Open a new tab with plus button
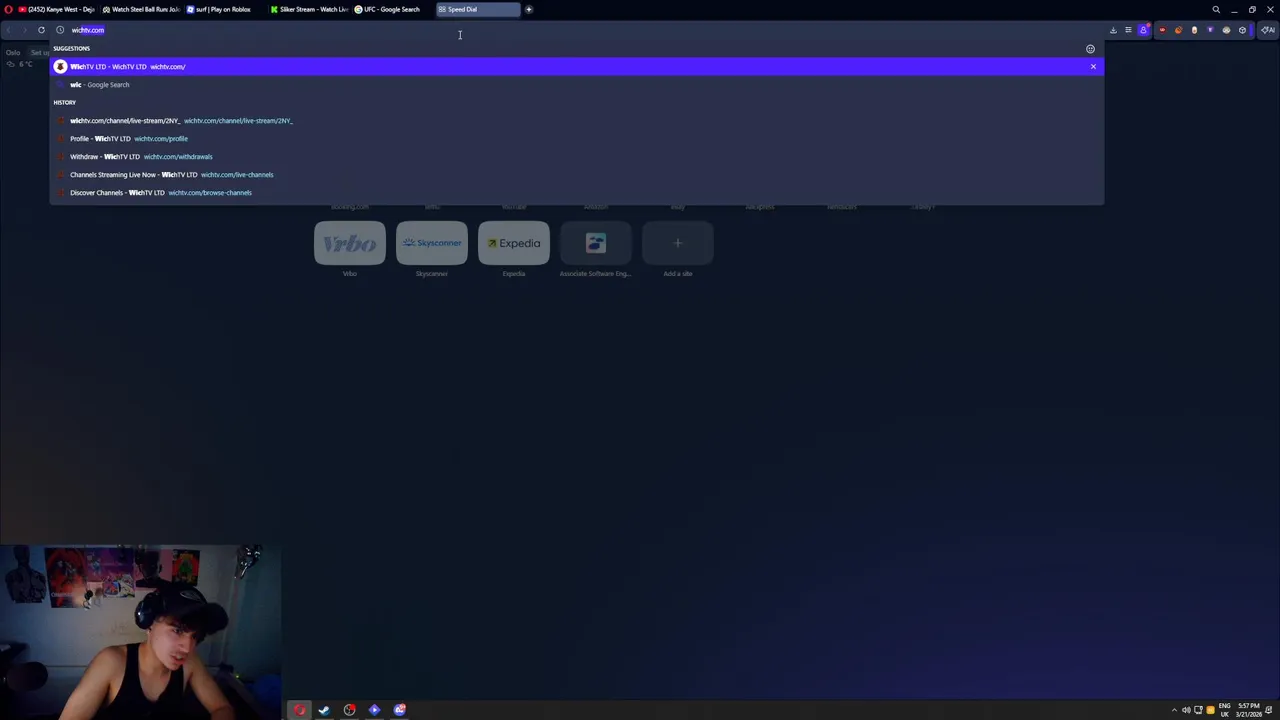The height and width of the screenshot is (720, 1280). point(529,9)
